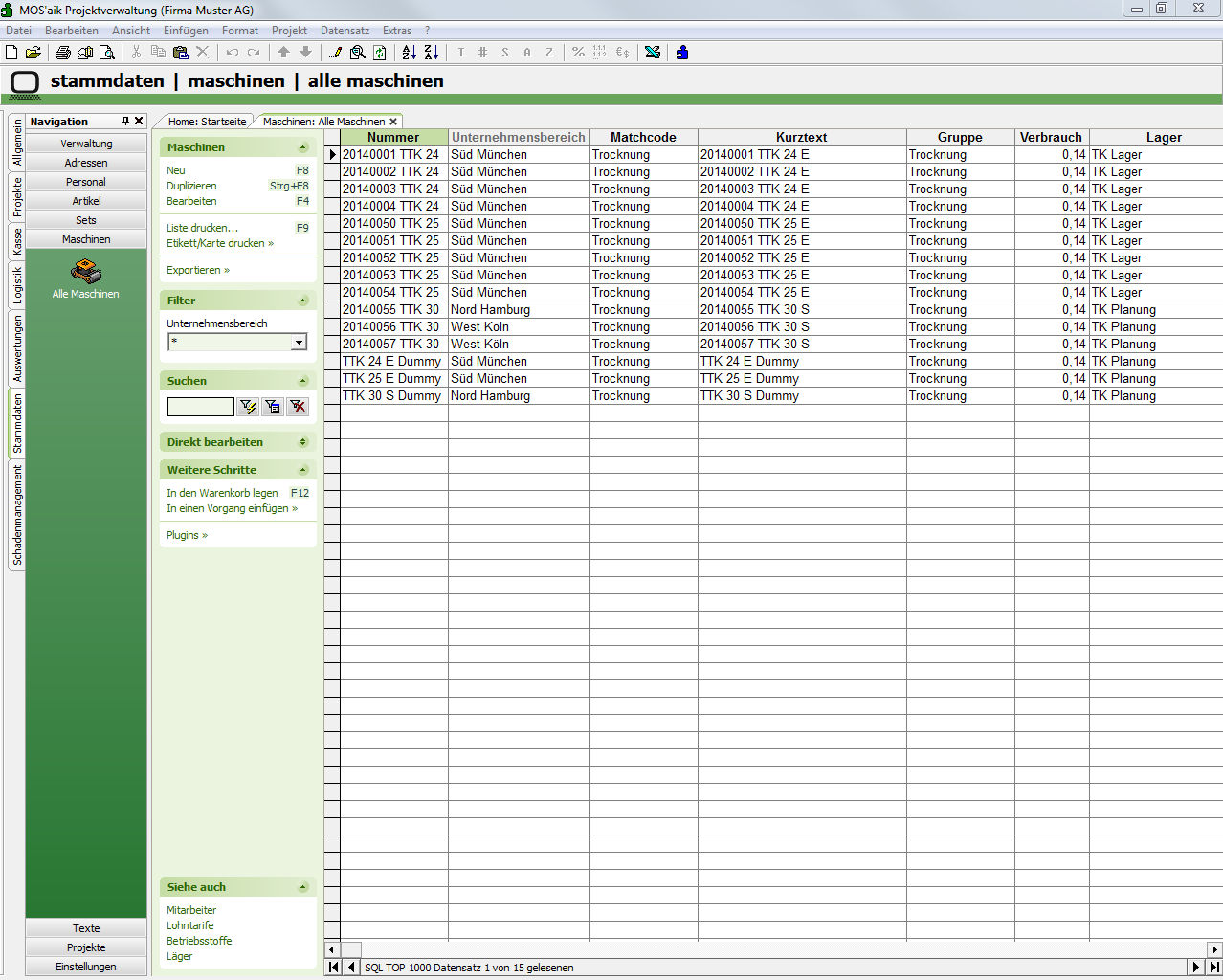Expand the Direkt bearbeiten section

[x=302, y=442]
